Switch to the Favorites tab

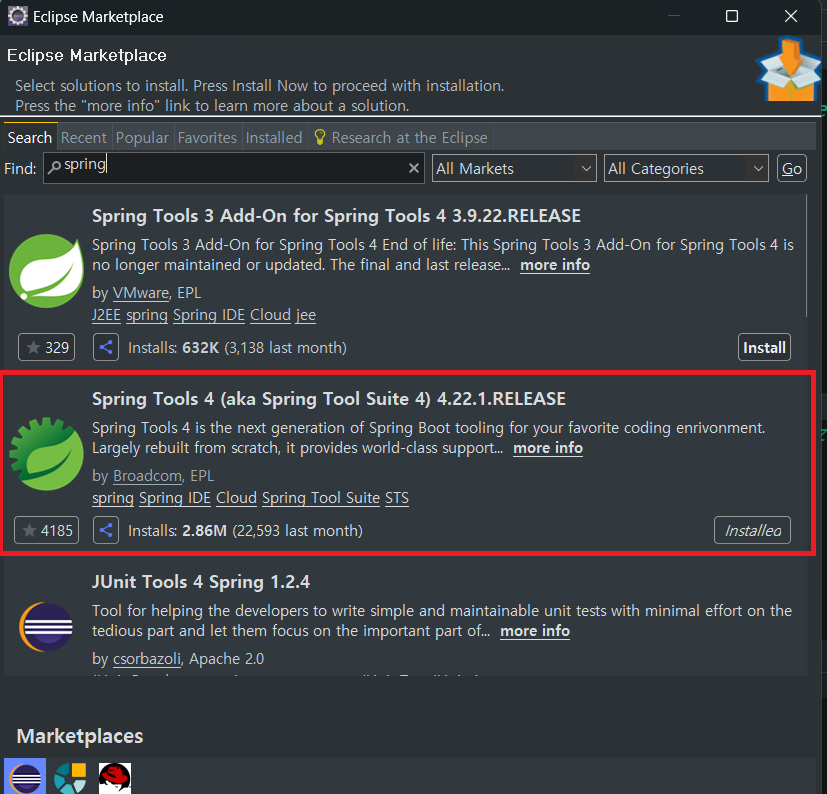pos(207,138)
